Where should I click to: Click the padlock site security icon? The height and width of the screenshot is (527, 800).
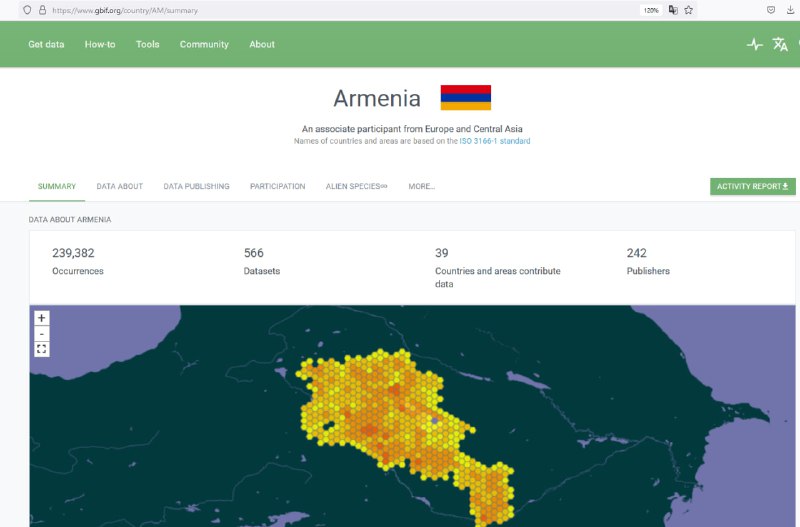(x=42, y=10)
